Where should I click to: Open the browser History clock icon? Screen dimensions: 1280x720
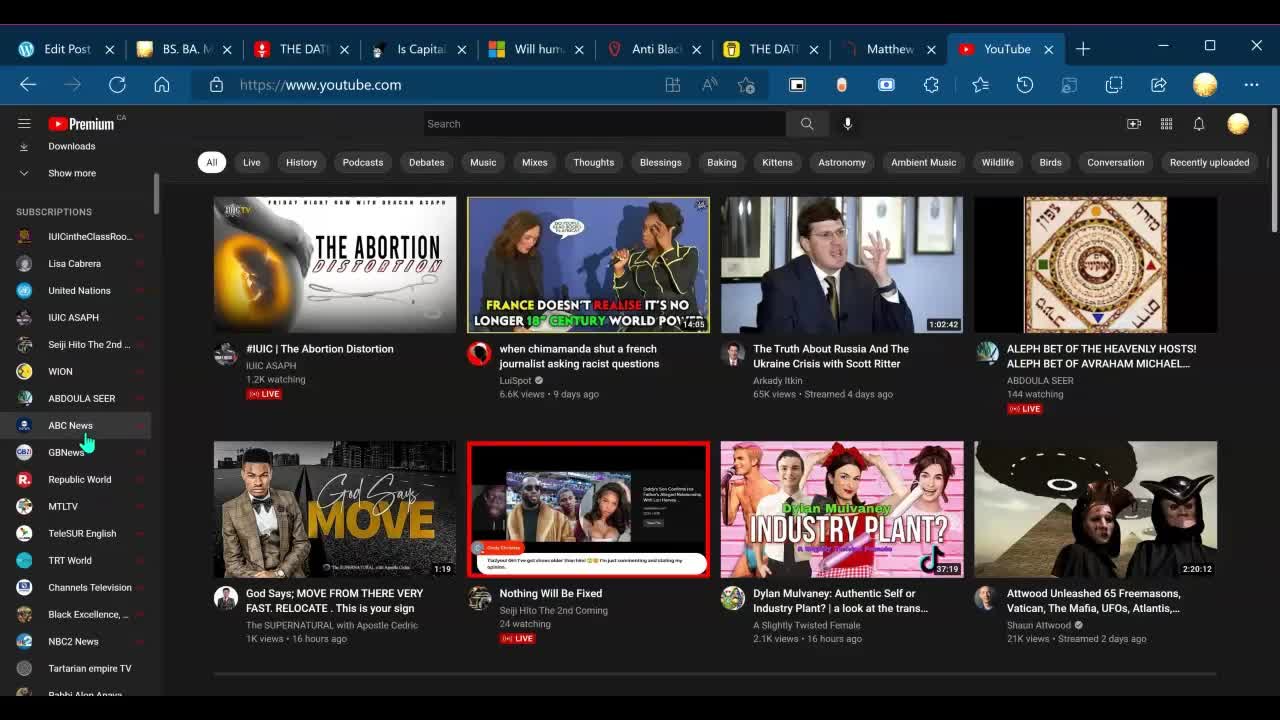(x=1025, y=85)
